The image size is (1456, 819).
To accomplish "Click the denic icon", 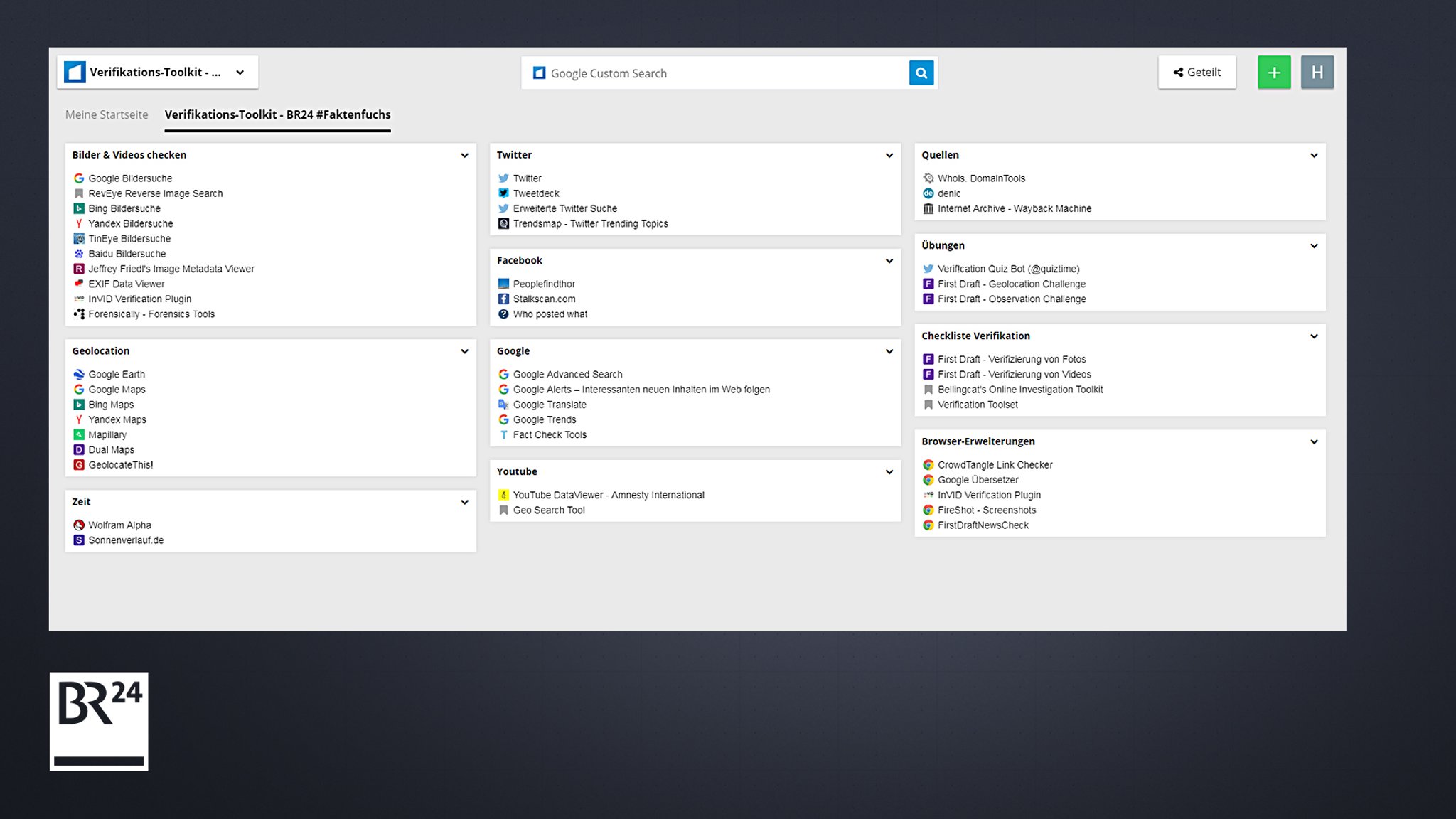I will point(928,193).
